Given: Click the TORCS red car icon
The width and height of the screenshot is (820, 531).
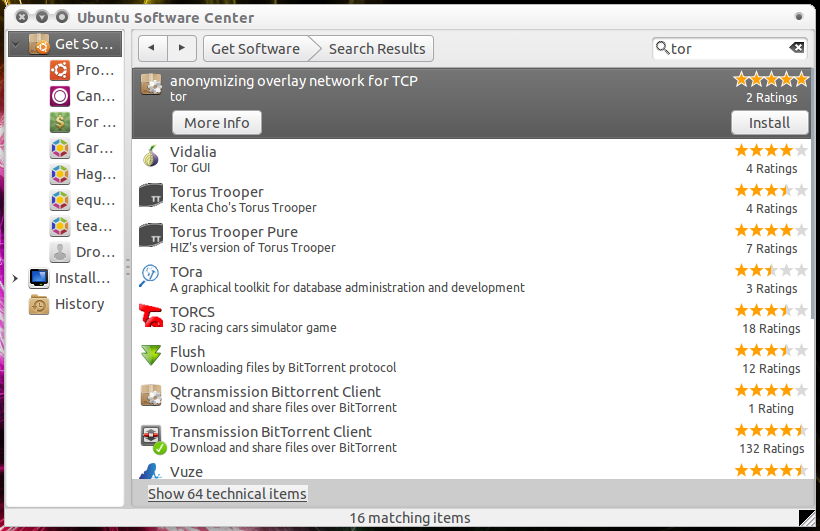Looking at the screenshot, I should 151,315.
